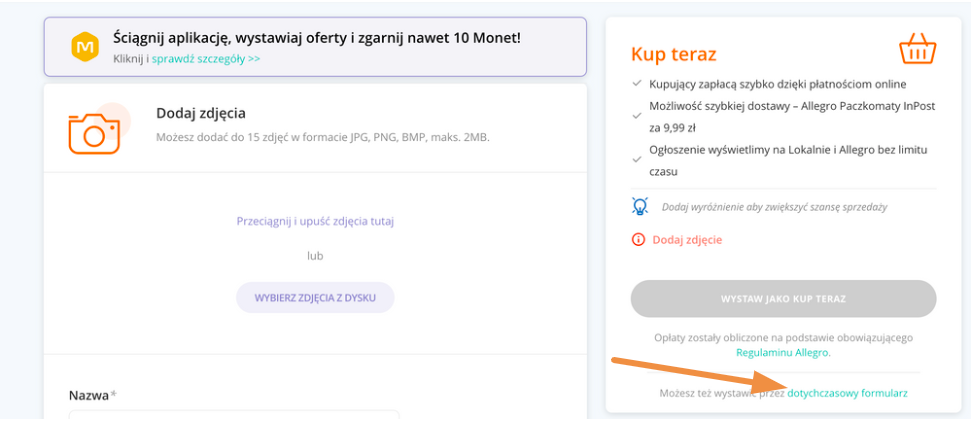Screen dimensions: 974x432
Task: Open the sprawdź szczegóły link
Action: pyautogui.click(x=206, y=58)
